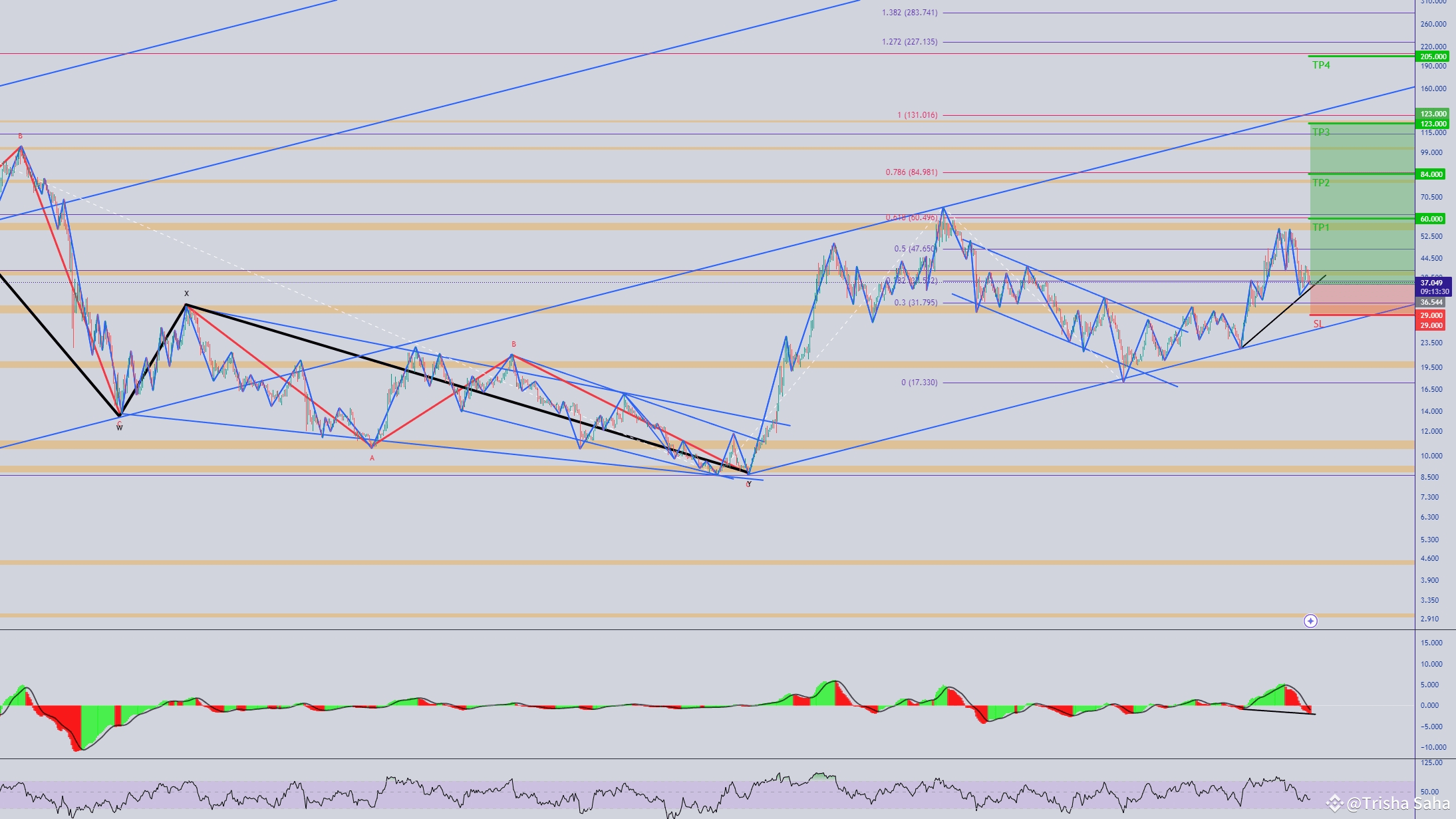Click the X wave label on chart
The height and width of the screenshot is (819, 1456).
pos(186,293)
